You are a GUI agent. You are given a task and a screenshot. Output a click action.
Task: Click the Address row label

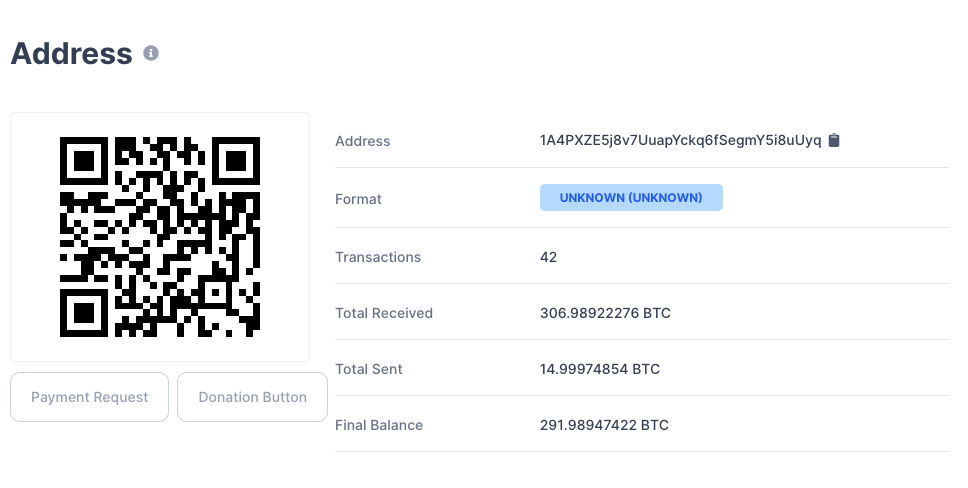[363, 141]
